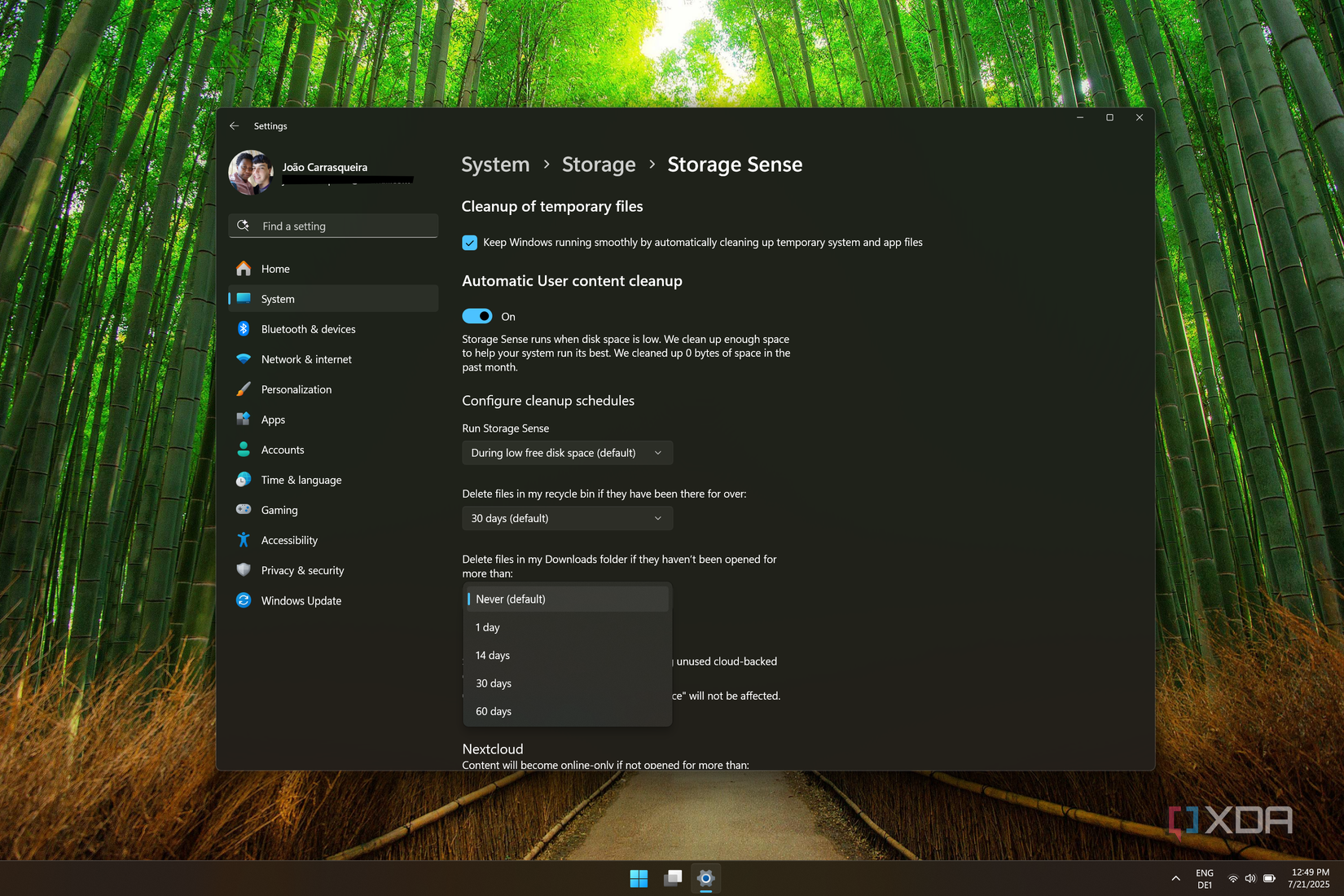Open the Run Storage Sense dropdown

click(567, 452)
